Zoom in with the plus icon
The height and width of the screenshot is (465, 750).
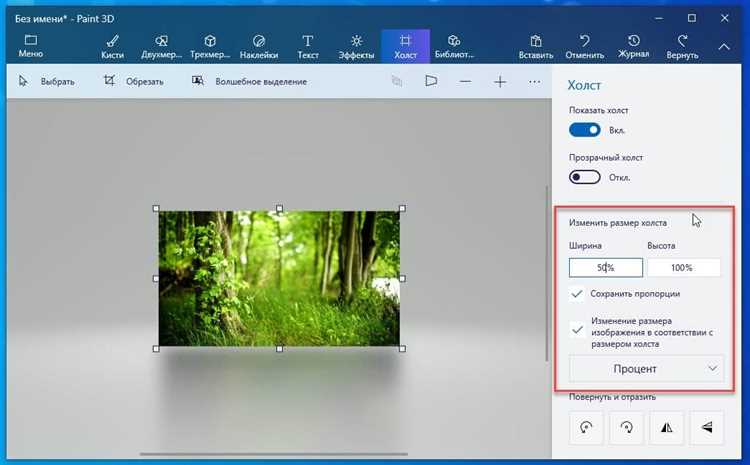coord(500,82)
